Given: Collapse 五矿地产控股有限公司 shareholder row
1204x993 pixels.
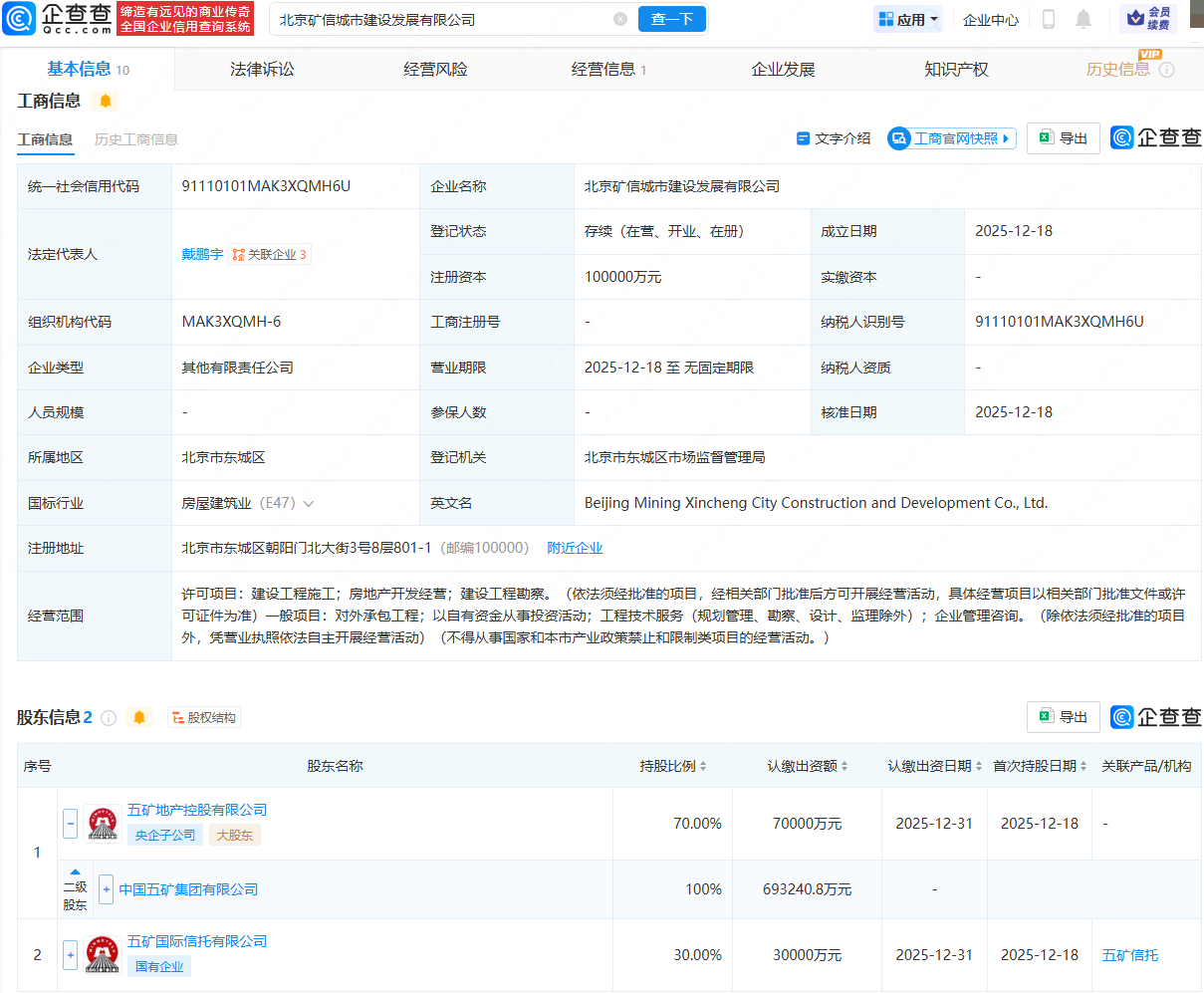Looking at the screenshot, I should (70, 824).
